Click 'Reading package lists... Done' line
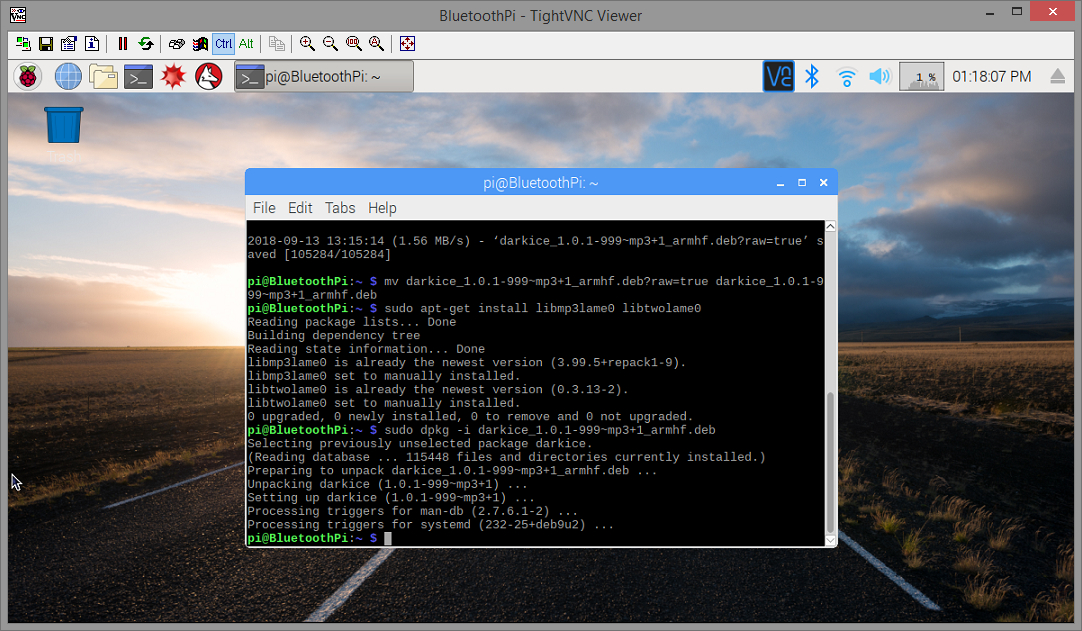1082x631 pixels. [x=352, y=322]
